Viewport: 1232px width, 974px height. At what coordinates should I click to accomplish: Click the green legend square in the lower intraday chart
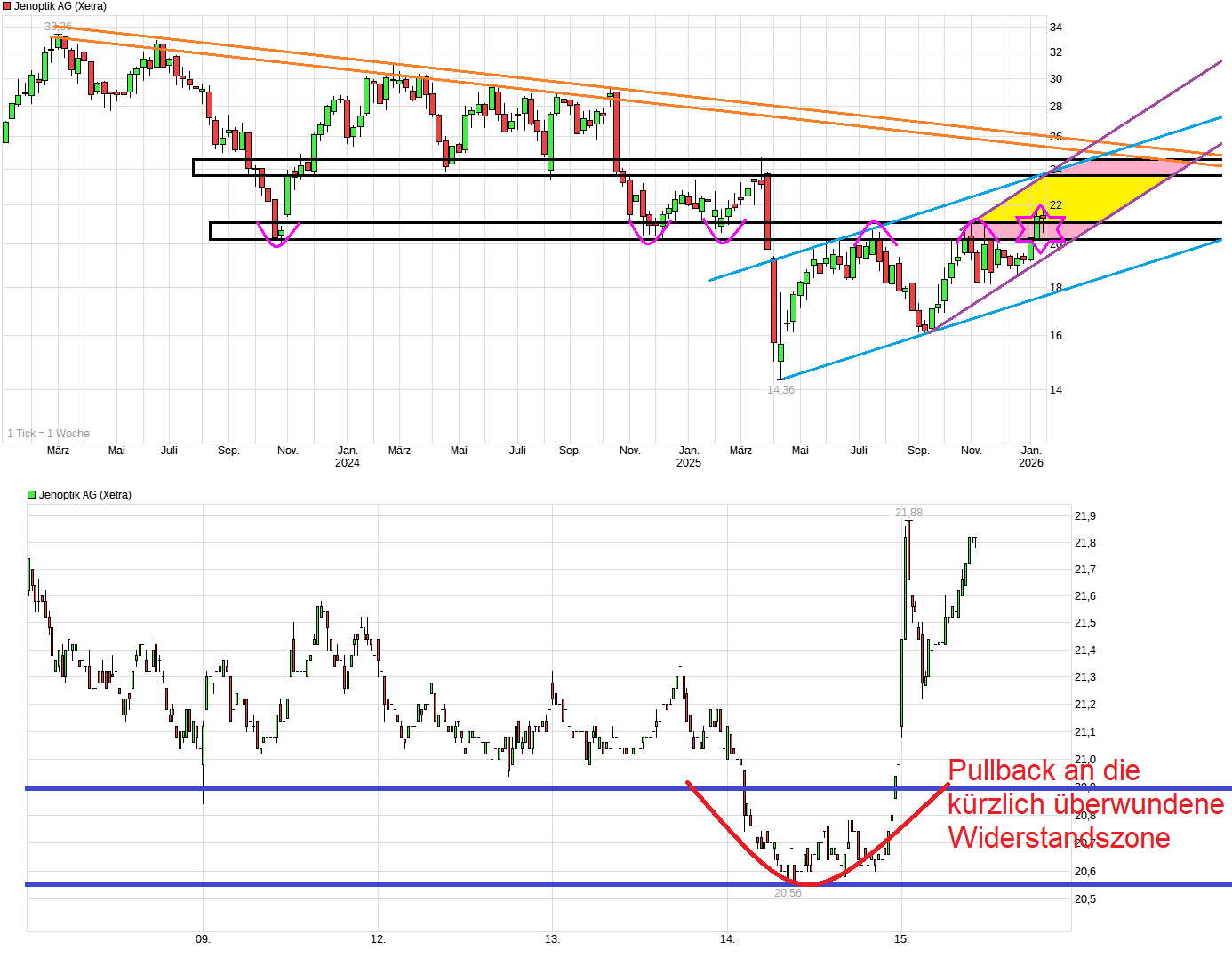[29, 493]
